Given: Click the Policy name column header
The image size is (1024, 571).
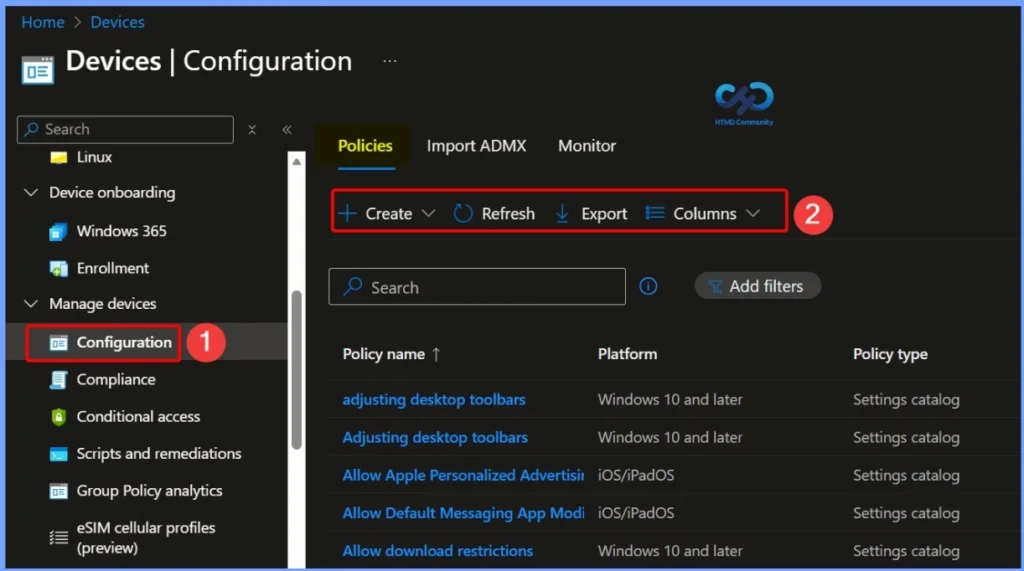Looking at the screenshot, I should click(x=383, y=354).
